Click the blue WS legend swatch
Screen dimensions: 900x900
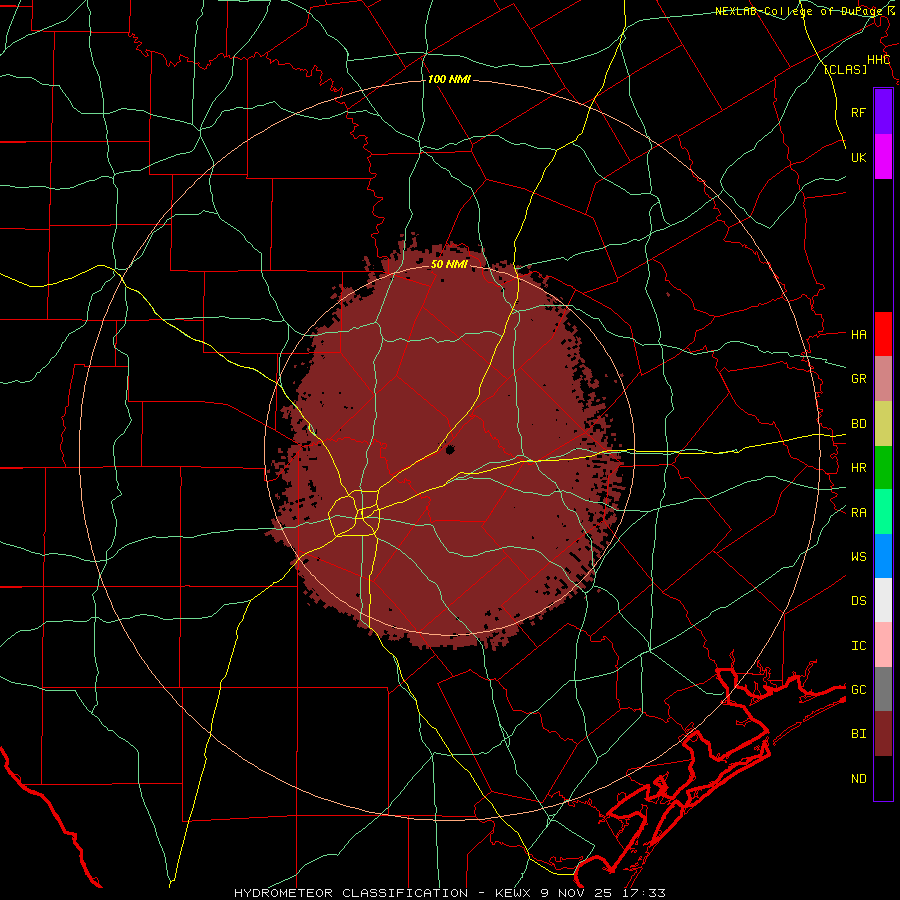pos(883,556)
